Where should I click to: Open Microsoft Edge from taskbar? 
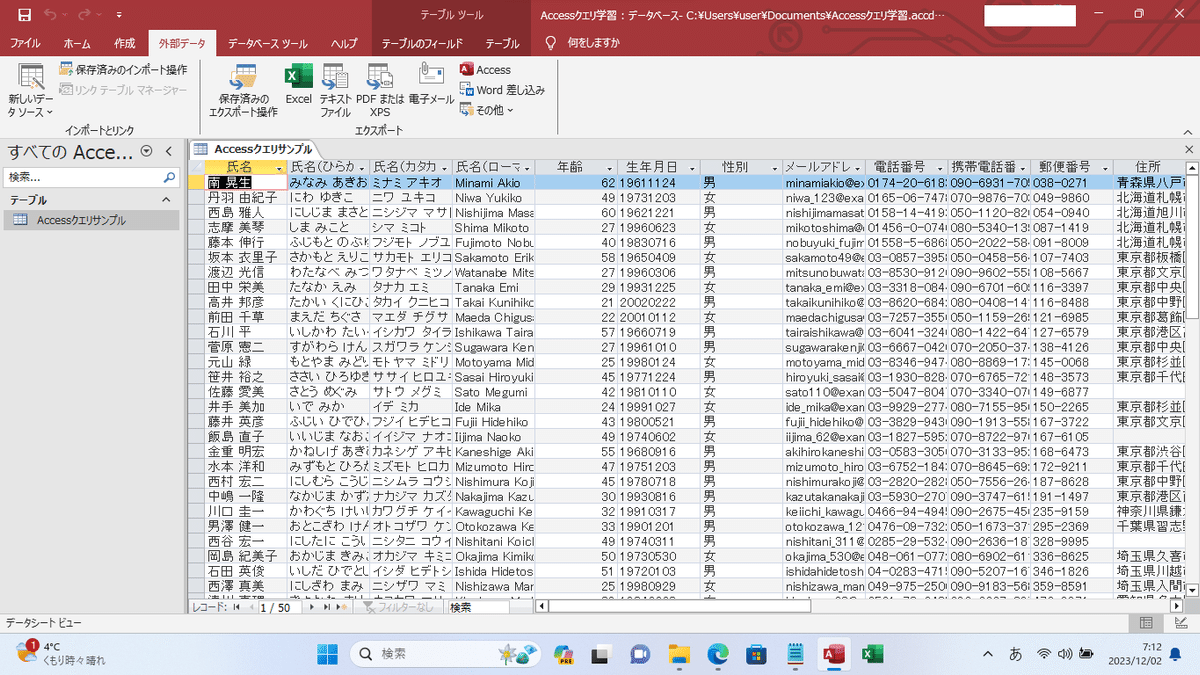[718, 654]
